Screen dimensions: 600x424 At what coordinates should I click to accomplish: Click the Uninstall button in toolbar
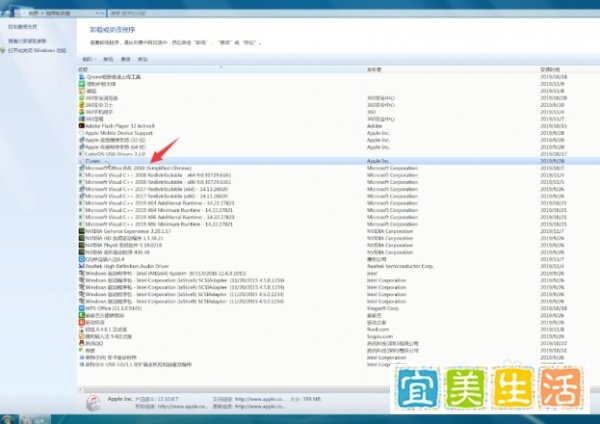(108, 59)
